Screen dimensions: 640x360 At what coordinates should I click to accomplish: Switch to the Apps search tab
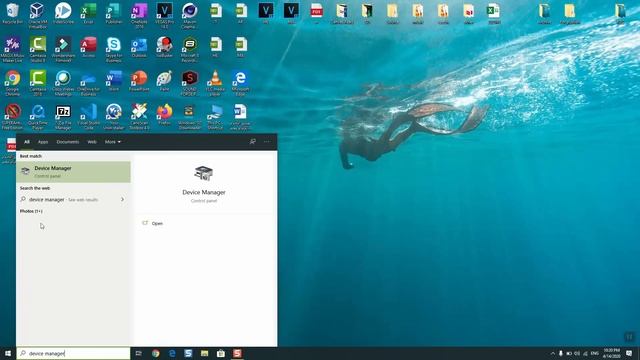[x=43, y=142]
